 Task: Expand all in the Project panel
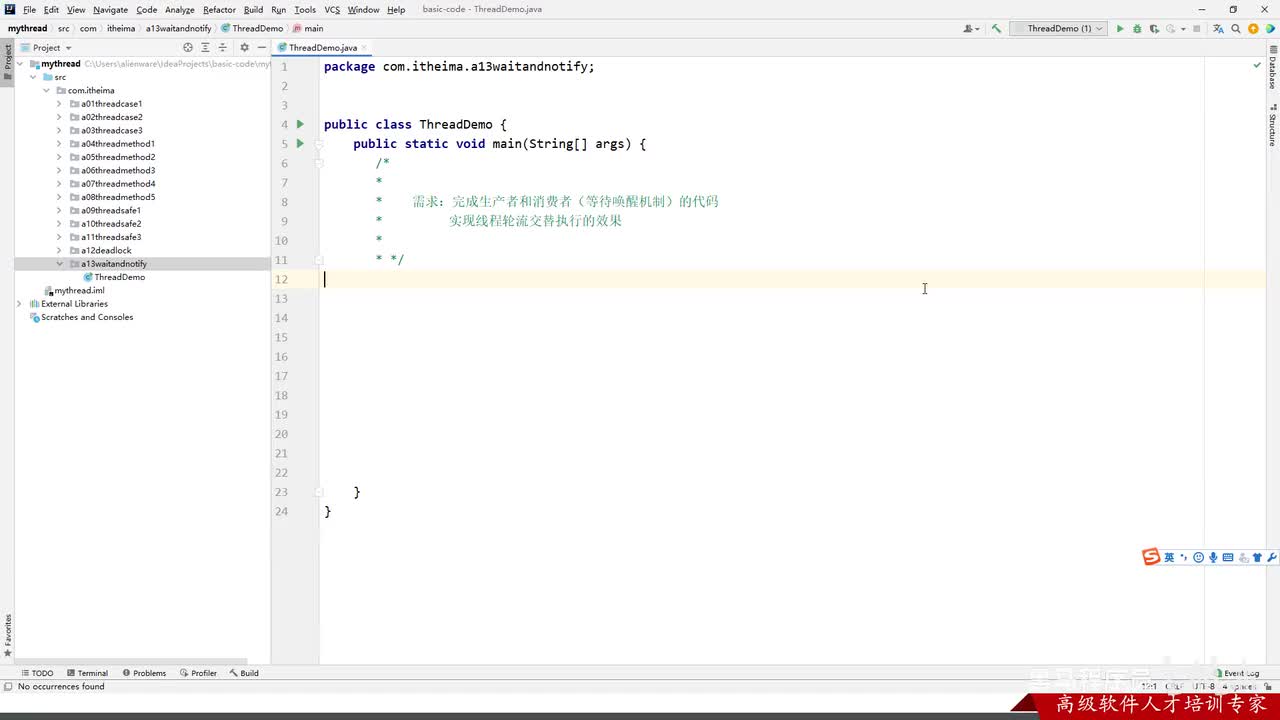pyautogui.click(x=205, y=48)
